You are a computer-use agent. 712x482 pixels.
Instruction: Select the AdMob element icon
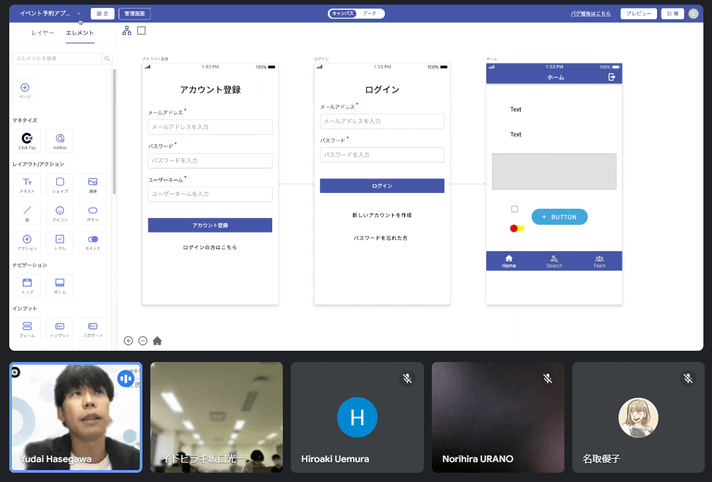click(59, 140)
